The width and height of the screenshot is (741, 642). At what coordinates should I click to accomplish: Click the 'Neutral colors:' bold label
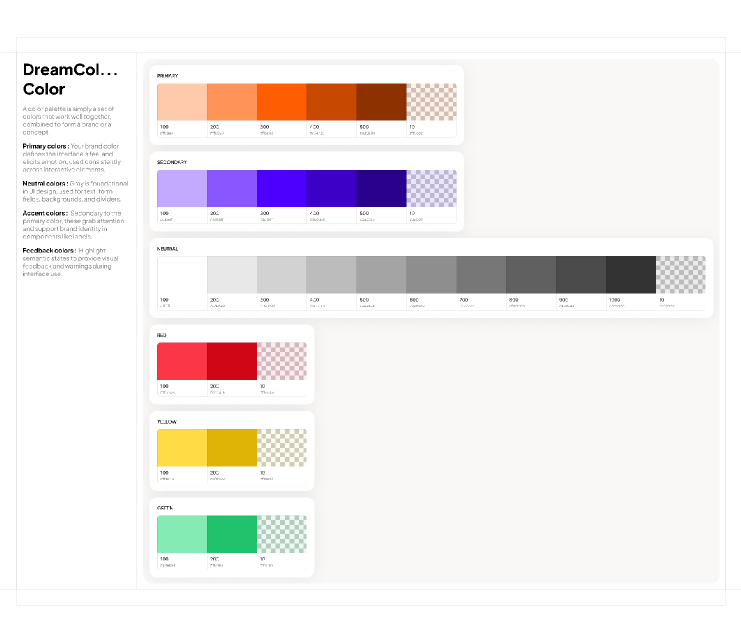pyautogui.click(x=45, y=183)
